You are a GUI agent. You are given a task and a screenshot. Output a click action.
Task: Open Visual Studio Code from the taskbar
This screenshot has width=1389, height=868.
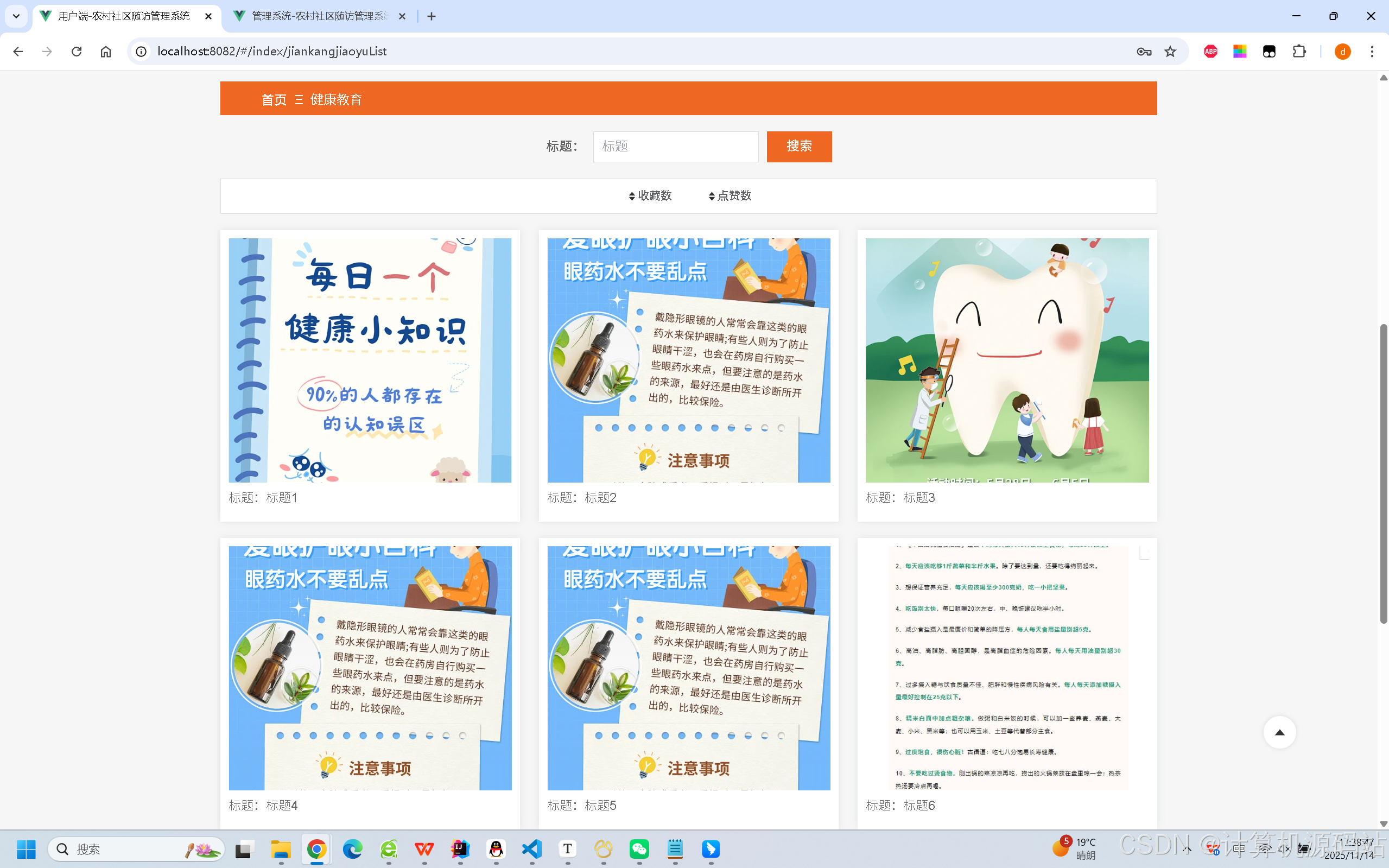[532, 849]
